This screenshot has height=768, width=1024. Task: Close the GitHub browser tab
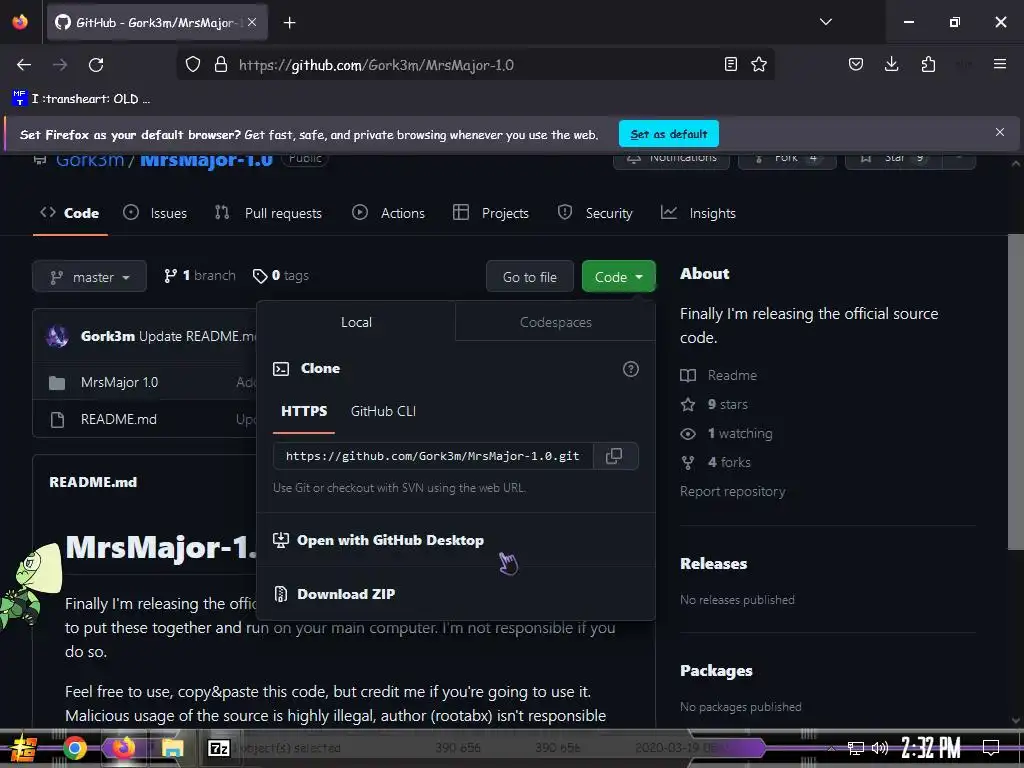click(252, 22)
